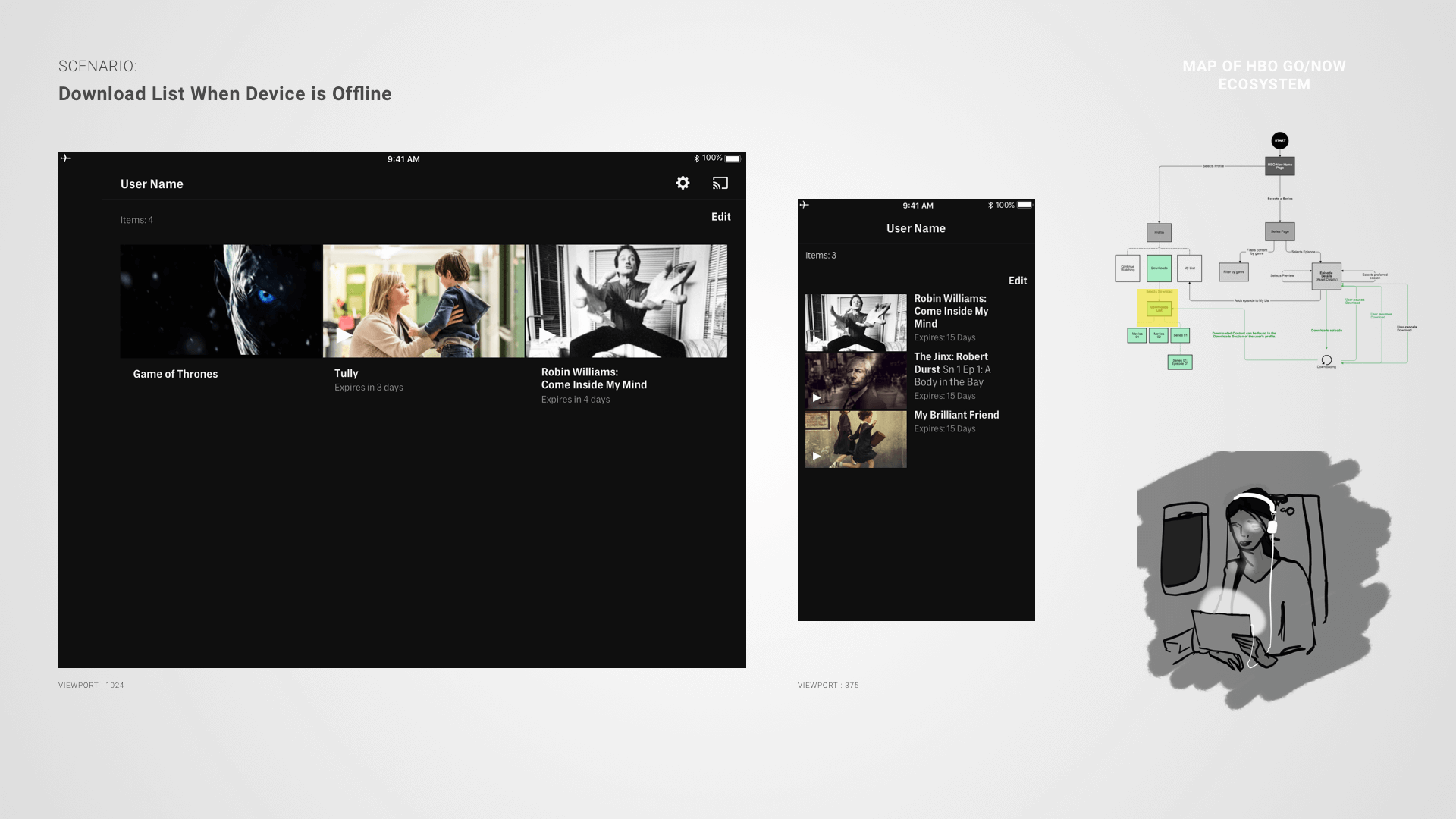Click the HBO Now Home Page node
Image resolution: width=1456 pixels, height=819 pixels.
click(x=1280, y=165)
